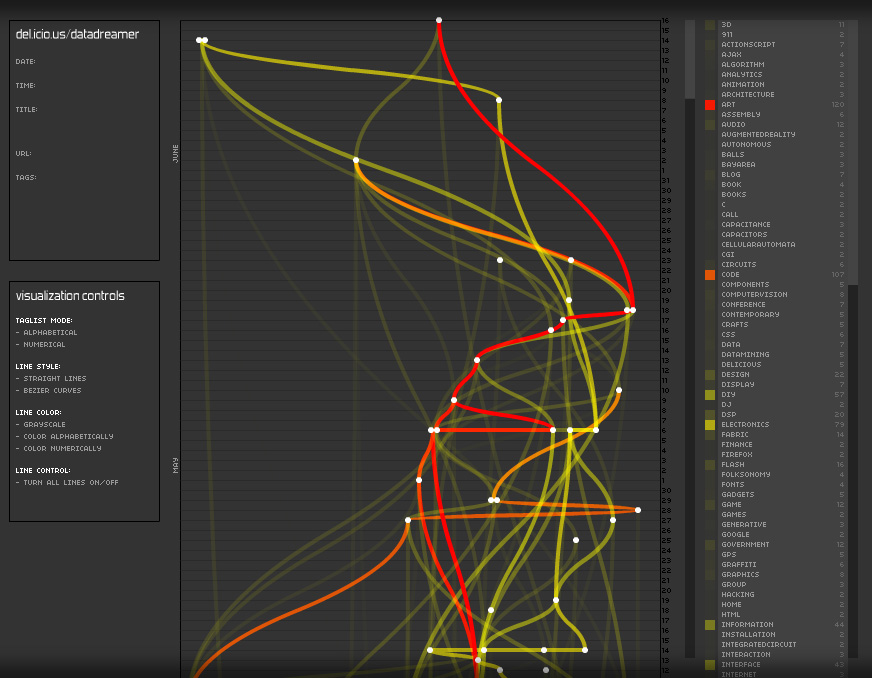Click the topmost bookmark node on red line

(x=439, y=20)
